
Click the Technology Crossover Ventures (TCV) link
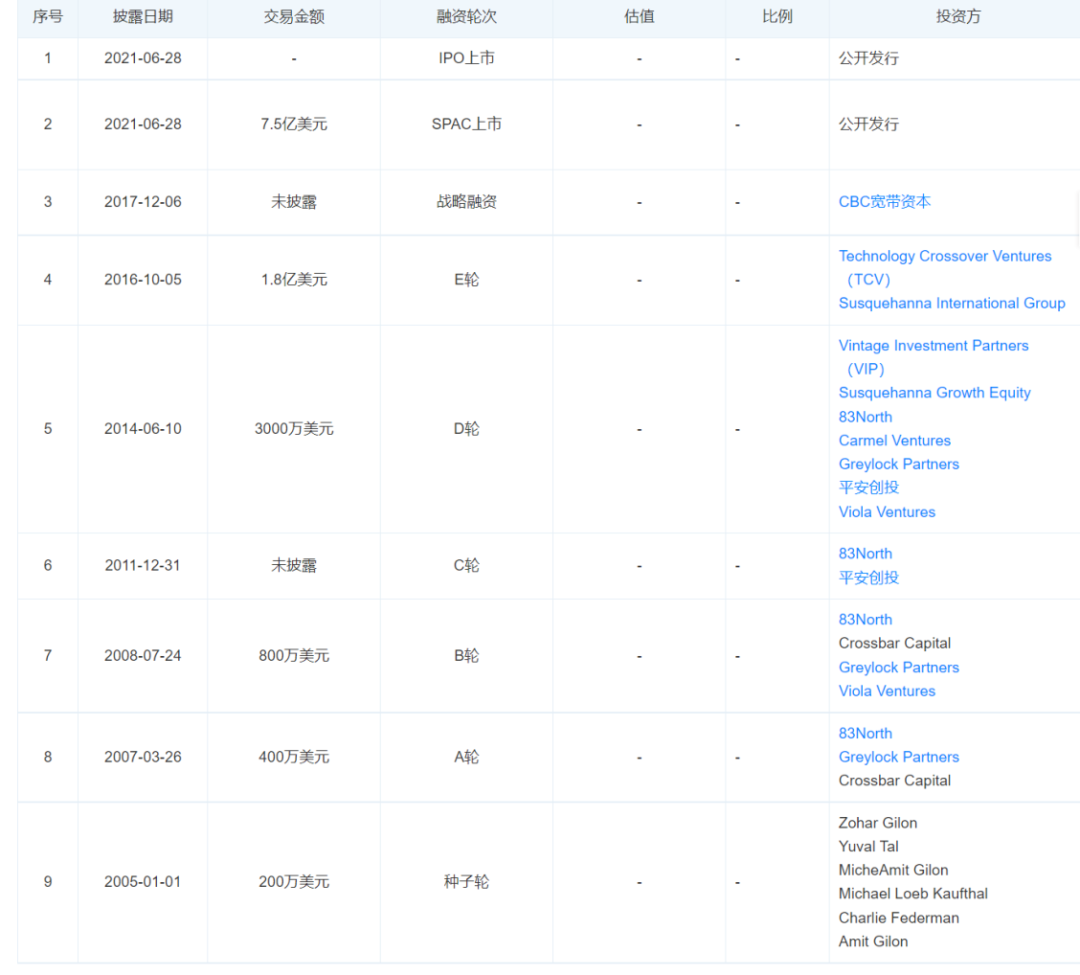click(944, 257)
